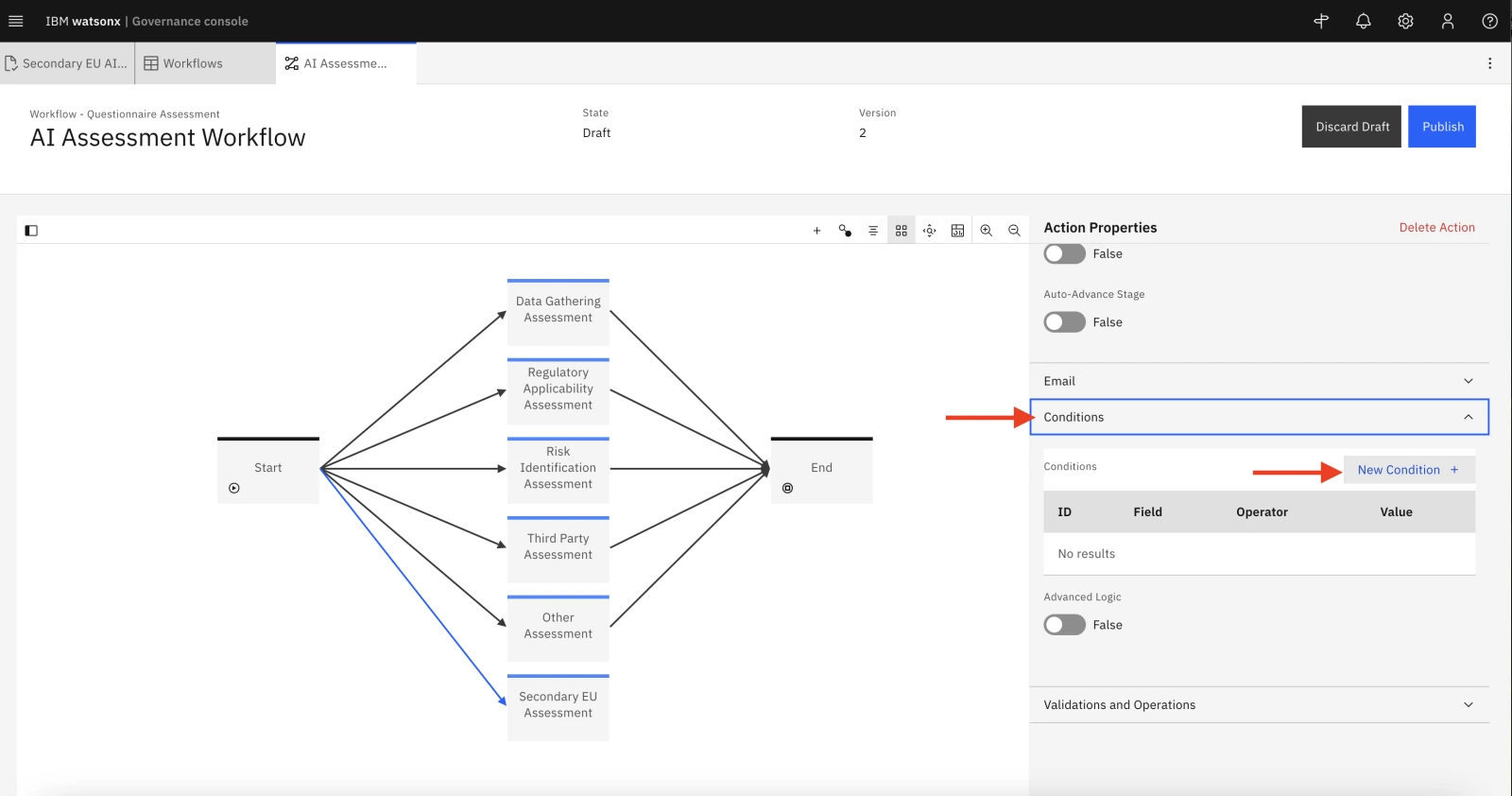The width and height of the screenshot is (1512, 796).
Task: Click the connect action icon in canvas toolbar
Action: pyautogui.click(x=845, y=231)
